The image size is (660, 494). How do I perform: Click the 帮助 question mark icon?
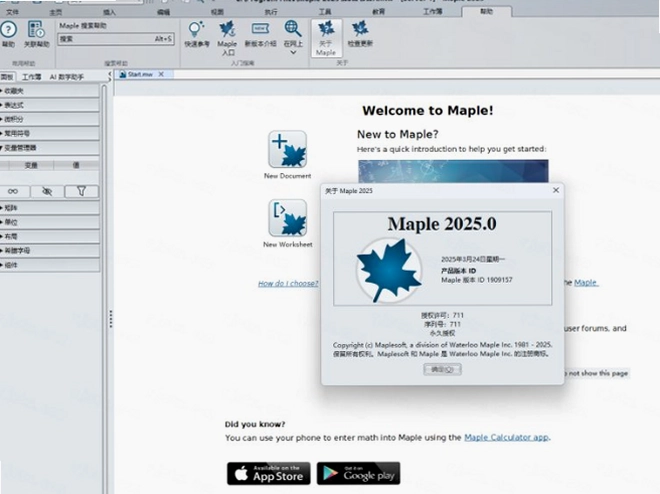pyautogui.click(x=8, y=30)
